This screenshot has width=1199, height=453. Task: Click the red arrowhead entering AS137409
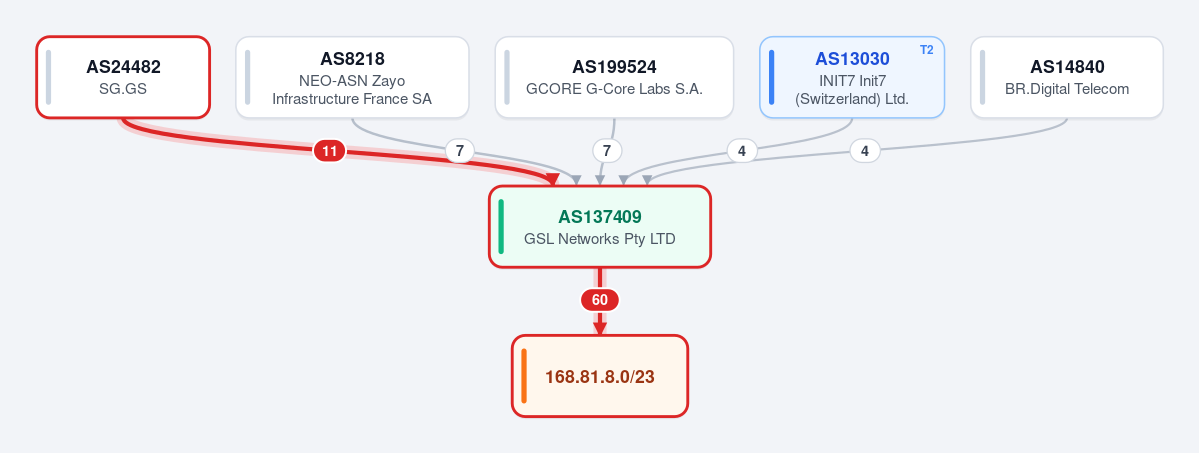551,180
